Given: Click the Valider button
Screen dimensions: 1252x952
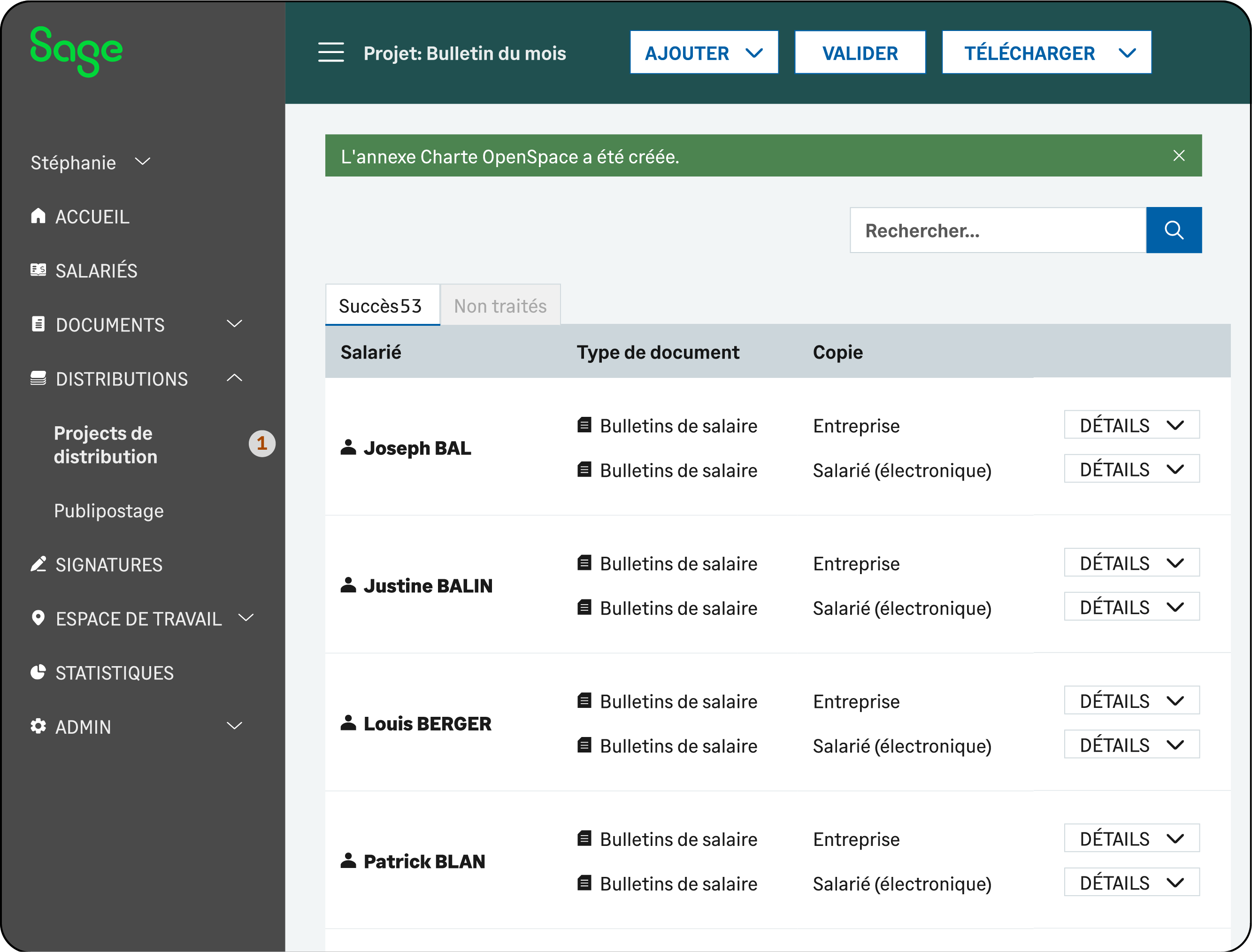Looking at the screenshot, I should (860, 53).
